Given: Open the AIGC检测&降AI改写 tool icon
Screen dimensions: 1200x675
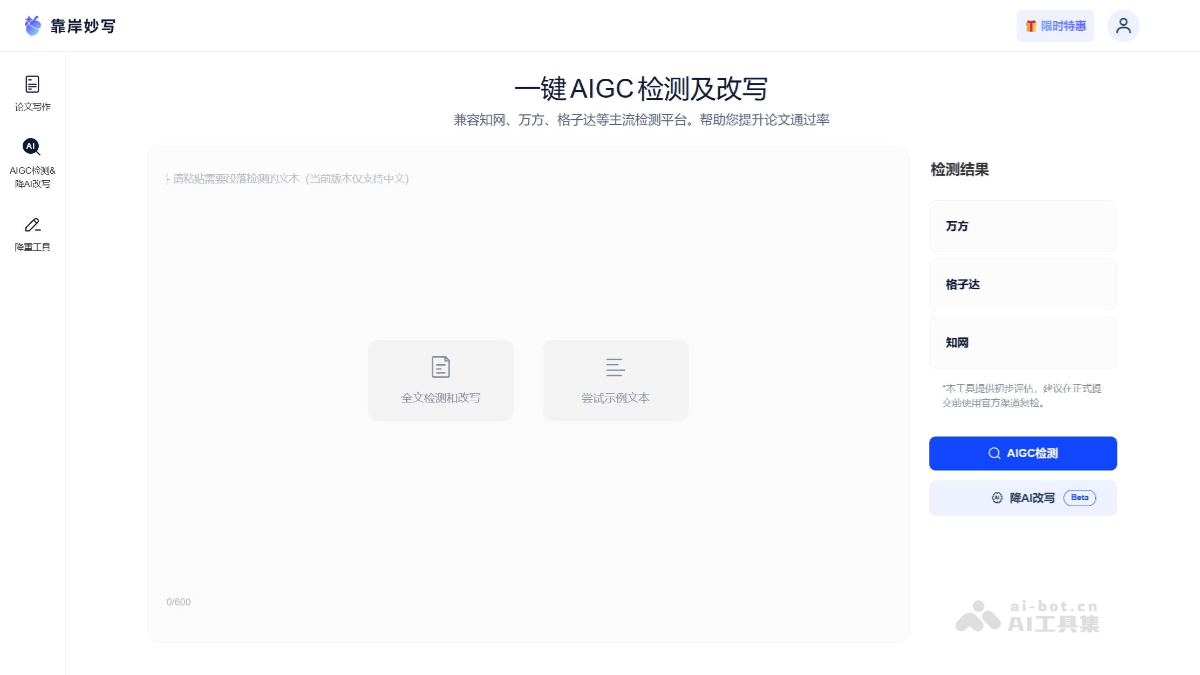Looking at the screenshot, I should point(33,147).
